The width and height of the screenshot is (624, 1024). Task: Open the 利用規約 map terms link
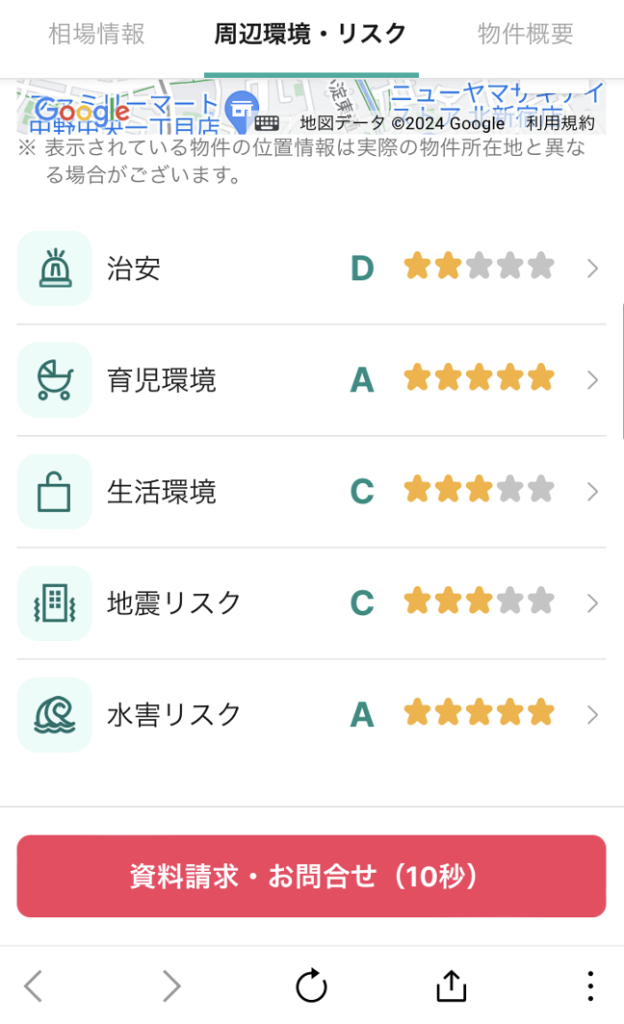pos(560,123)
